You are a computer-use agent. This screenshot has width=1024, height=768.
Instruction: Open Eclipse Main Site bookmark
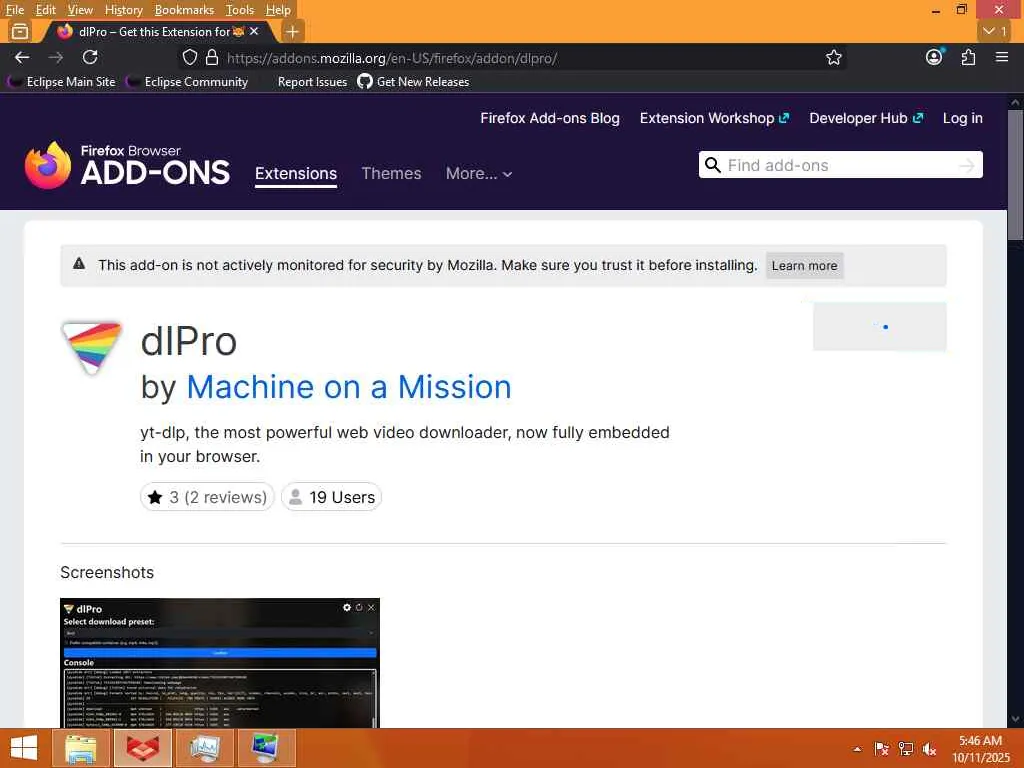point(61,82)
